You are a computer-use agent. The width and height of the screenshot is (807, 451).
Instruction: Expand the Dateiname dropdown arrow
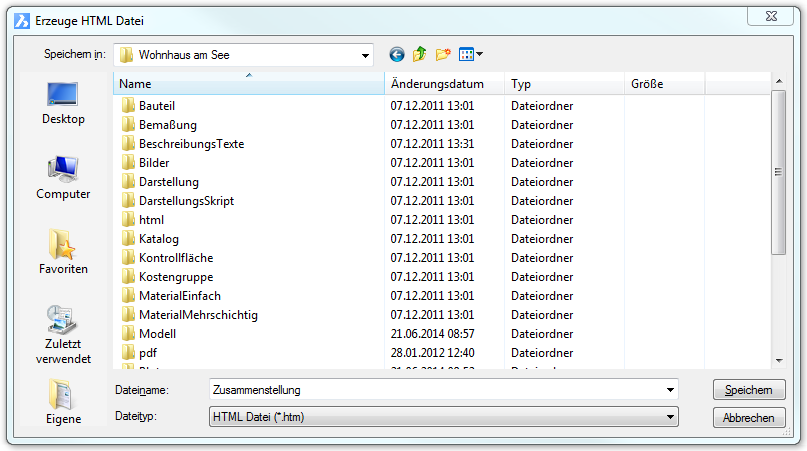669,390
